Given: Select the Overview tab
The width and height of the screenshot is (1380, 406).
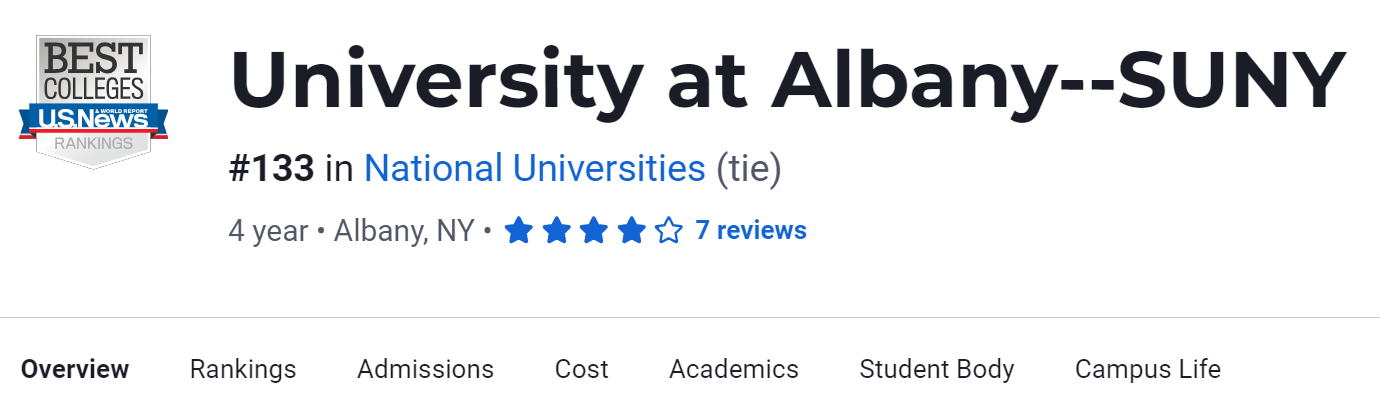Looking at the screenshot, I should click(x=75, y=369).
